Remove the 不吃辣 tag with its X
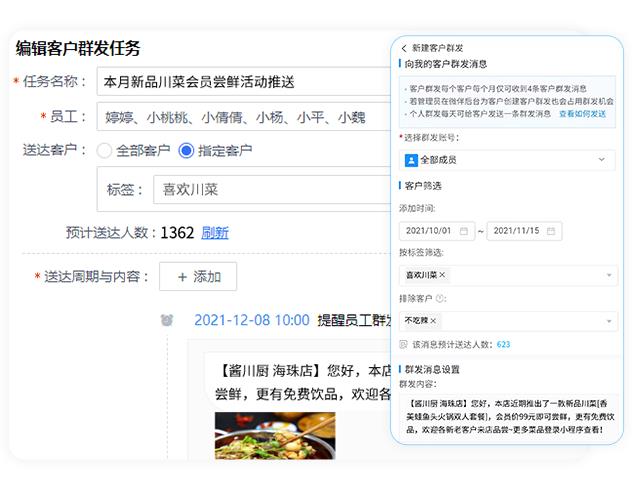 [433, 320]
